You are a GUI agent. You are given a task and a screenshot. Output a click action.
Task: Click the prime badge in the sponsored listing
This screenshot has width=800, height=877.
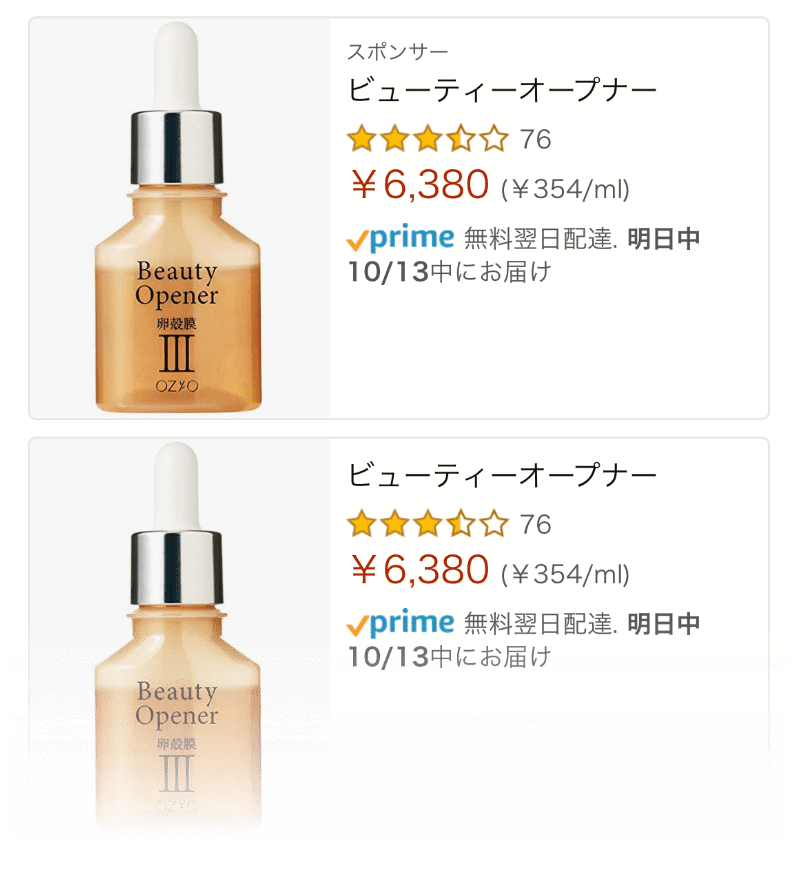[401, 238]
